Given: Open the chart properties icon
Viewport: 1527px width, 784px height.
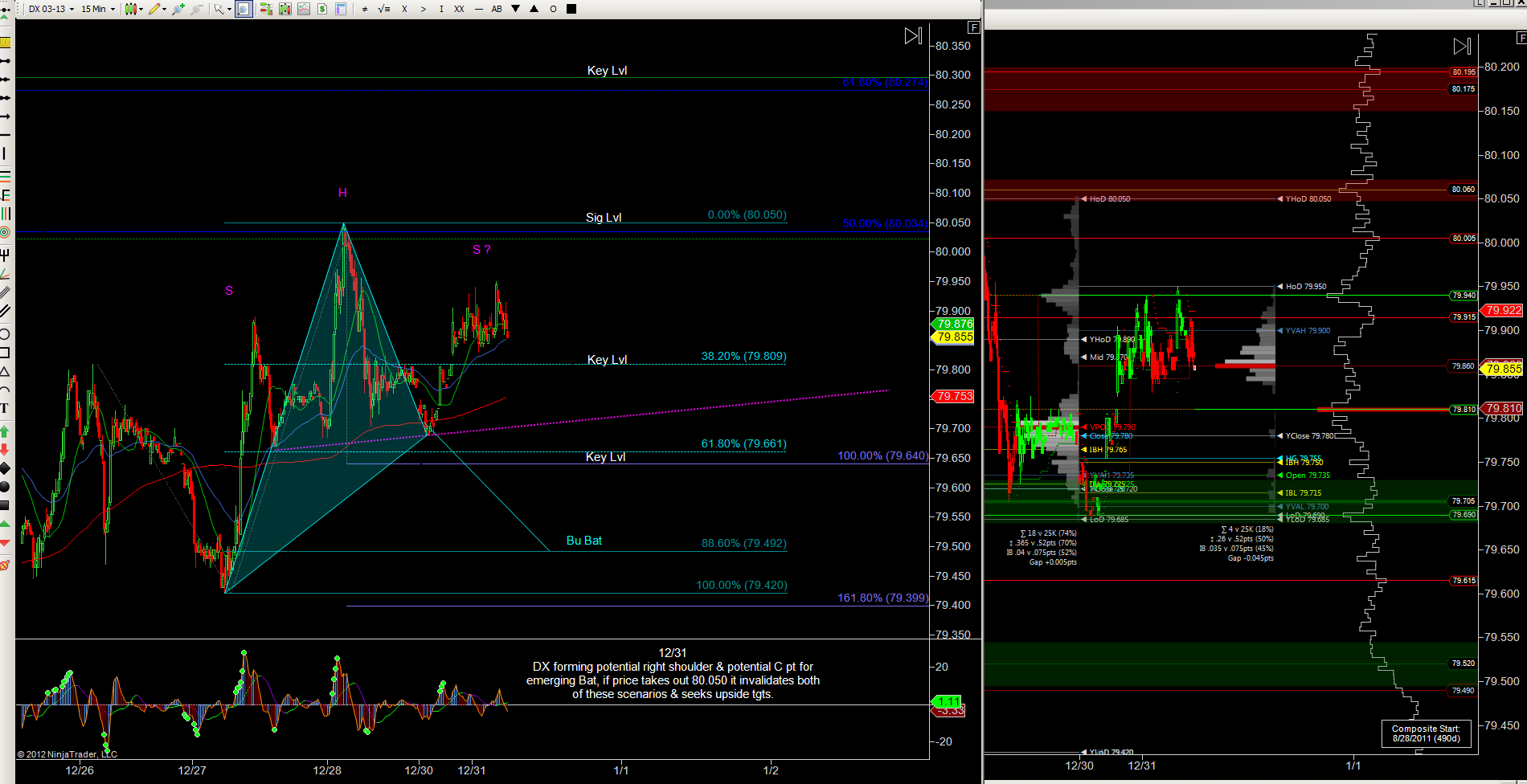Looking at the screenshot, I should coord(341,9).
